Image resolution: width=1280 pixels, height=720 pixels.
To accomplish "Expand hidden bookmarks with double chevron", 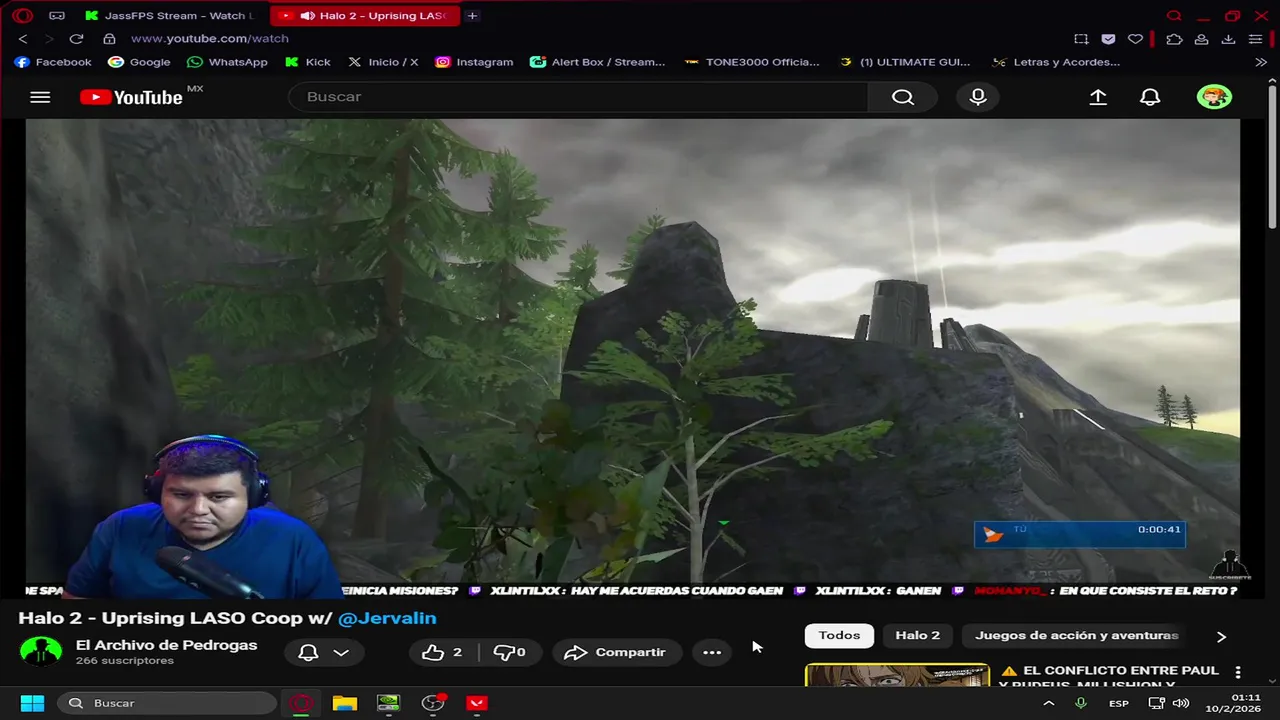I will click(x=1261, y=62).
